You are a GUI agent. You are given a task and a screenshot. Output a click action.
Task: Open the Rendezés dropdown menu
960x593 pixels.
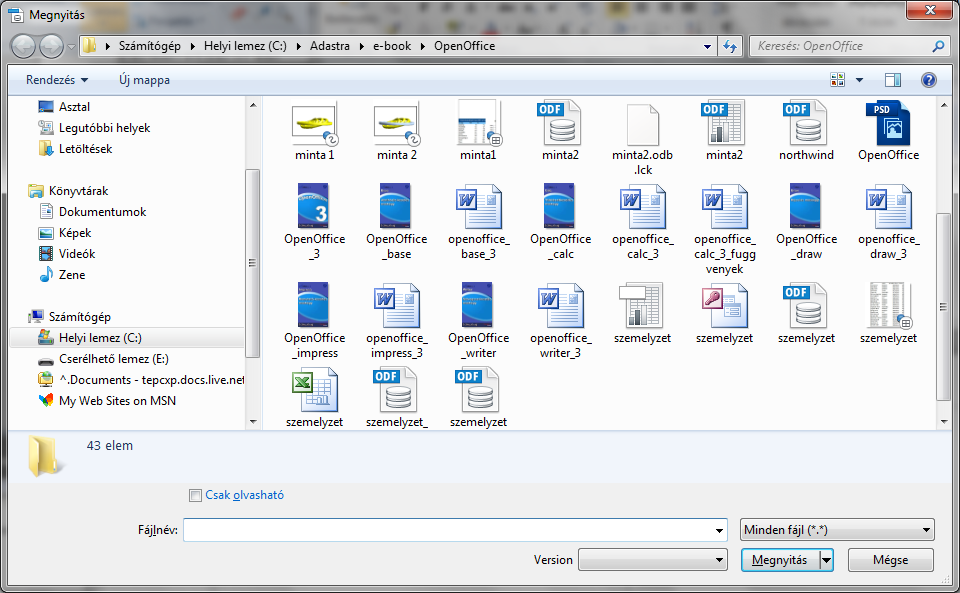coord(57,80)
